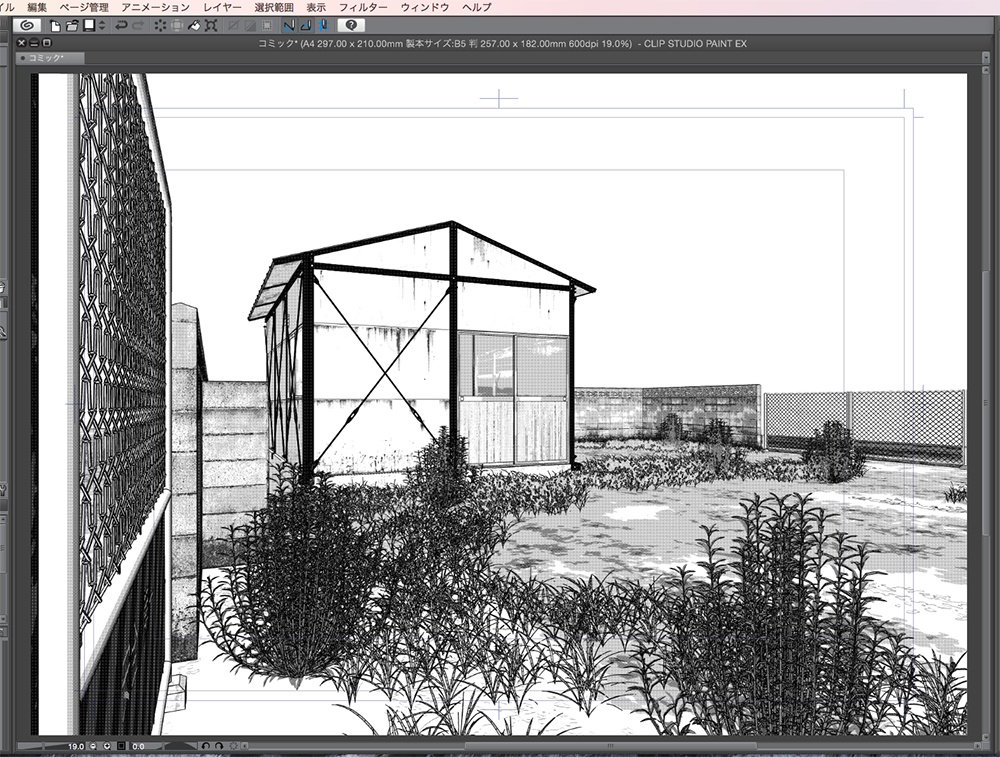Image resolution: width=1000 pixels, height=757 pixels.
Task: Open the ヘルプ menu
Action: (476, 7)
